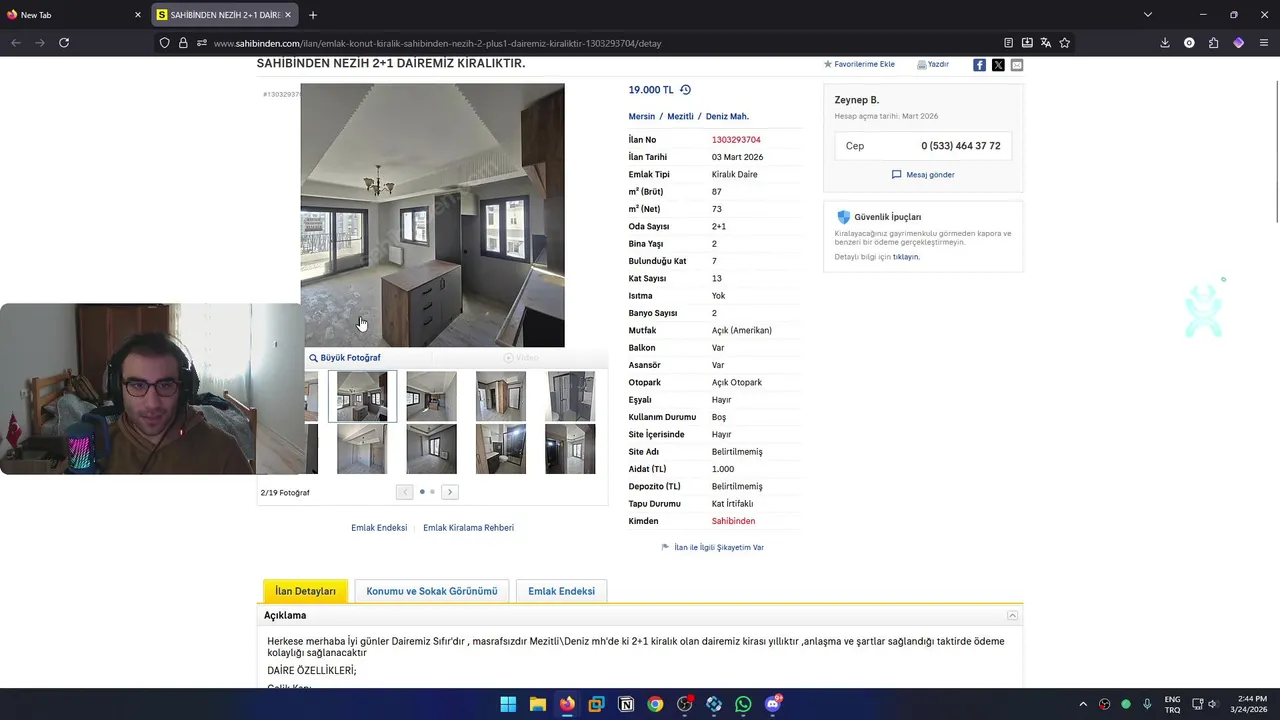Open the taskbar clock and date
Image resolution: width=1280 pixels, height=720 pixels.
(x=1250, y=704)
